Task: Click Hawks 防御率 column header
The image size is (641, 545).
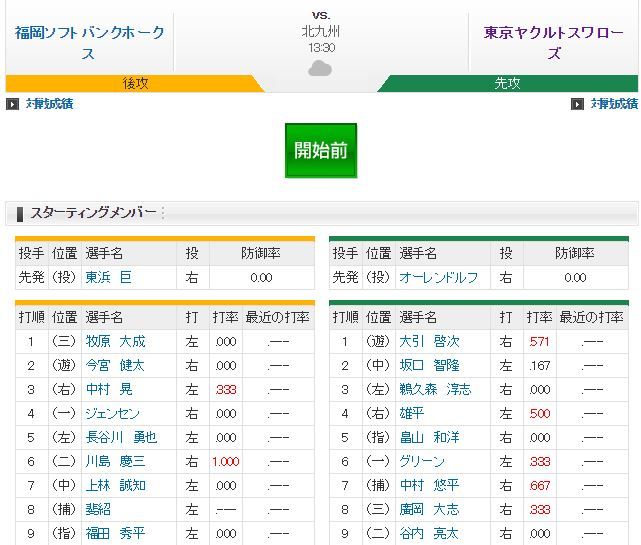Action: tap(261, 253)
